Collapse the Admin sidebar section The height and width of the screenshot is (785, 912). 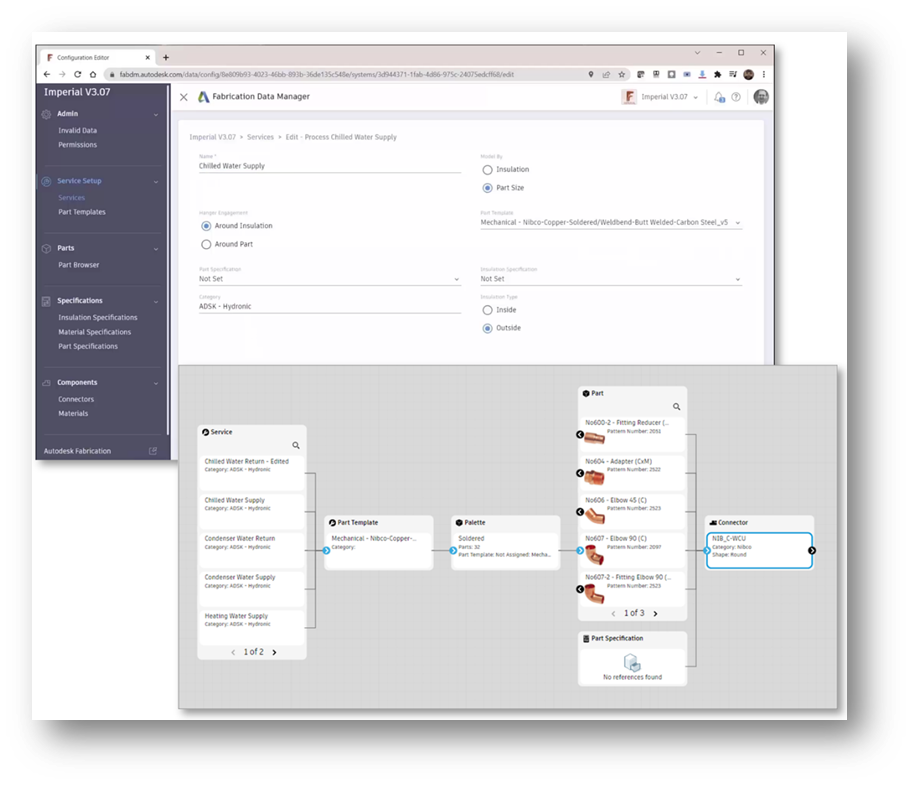point(156,115)
